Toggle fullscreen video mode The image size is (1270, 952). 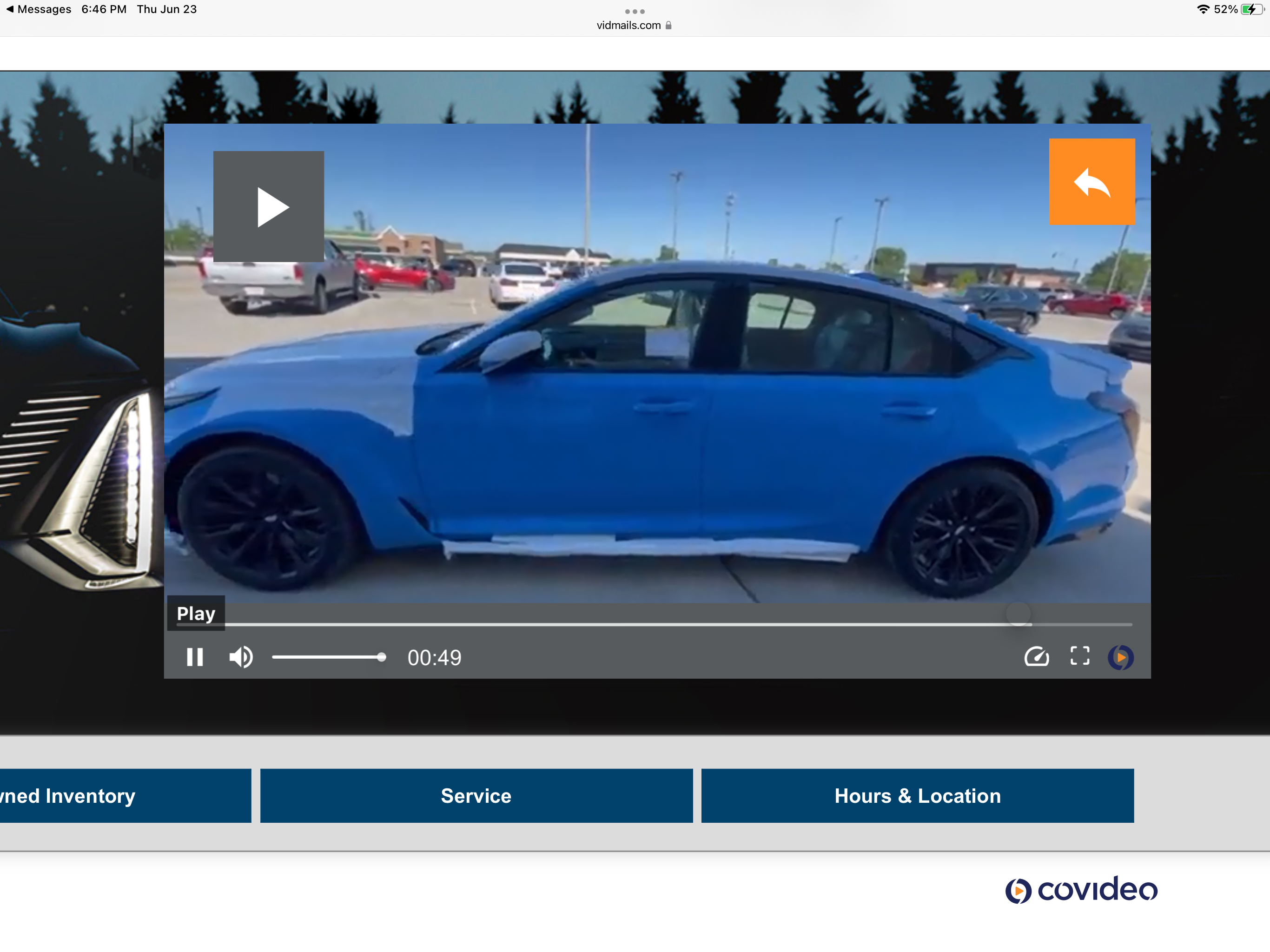click(x=1079, y=656)
